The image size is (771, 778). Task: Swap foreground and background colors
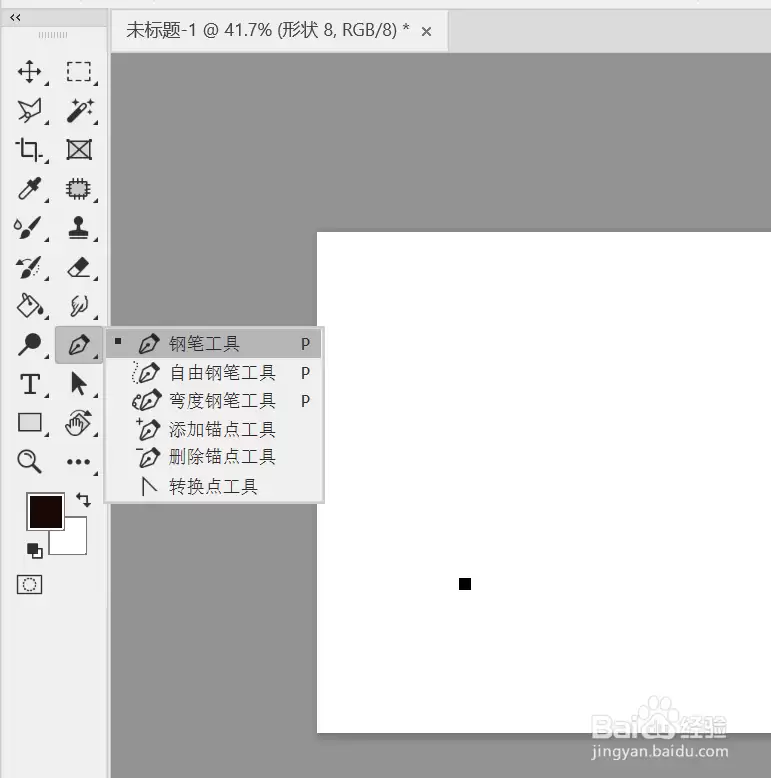83,499
